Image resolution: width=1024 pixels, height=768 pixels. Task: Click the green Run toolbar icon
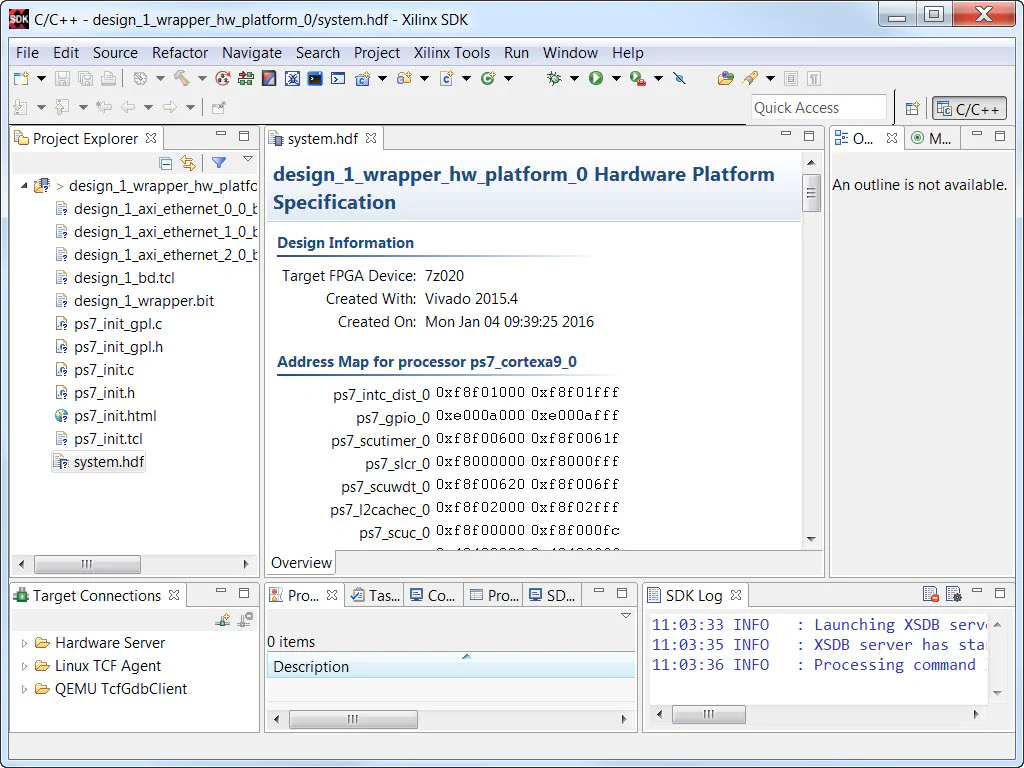pyautogui.click(x=595, y=80)
